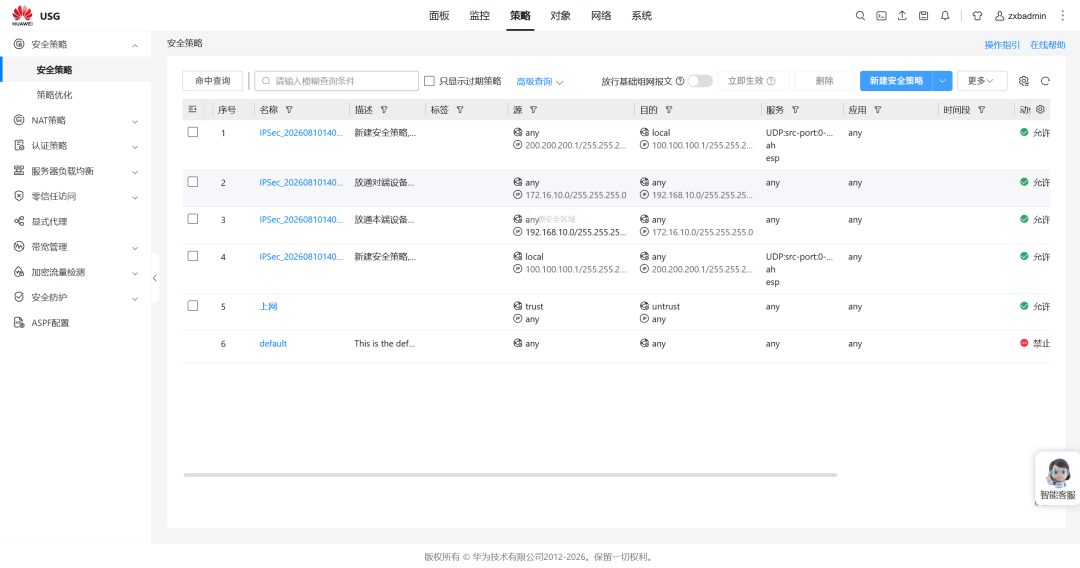
Task: Click the upload icon in top bar
Action: [x=902, y=15]
